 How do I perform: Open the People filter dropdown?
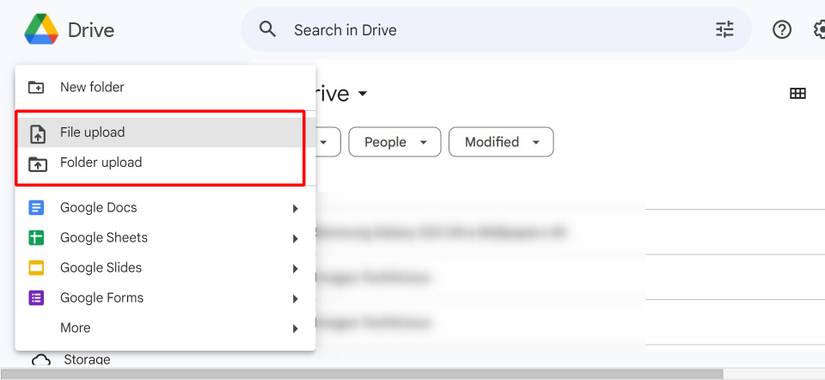[395, 142]
